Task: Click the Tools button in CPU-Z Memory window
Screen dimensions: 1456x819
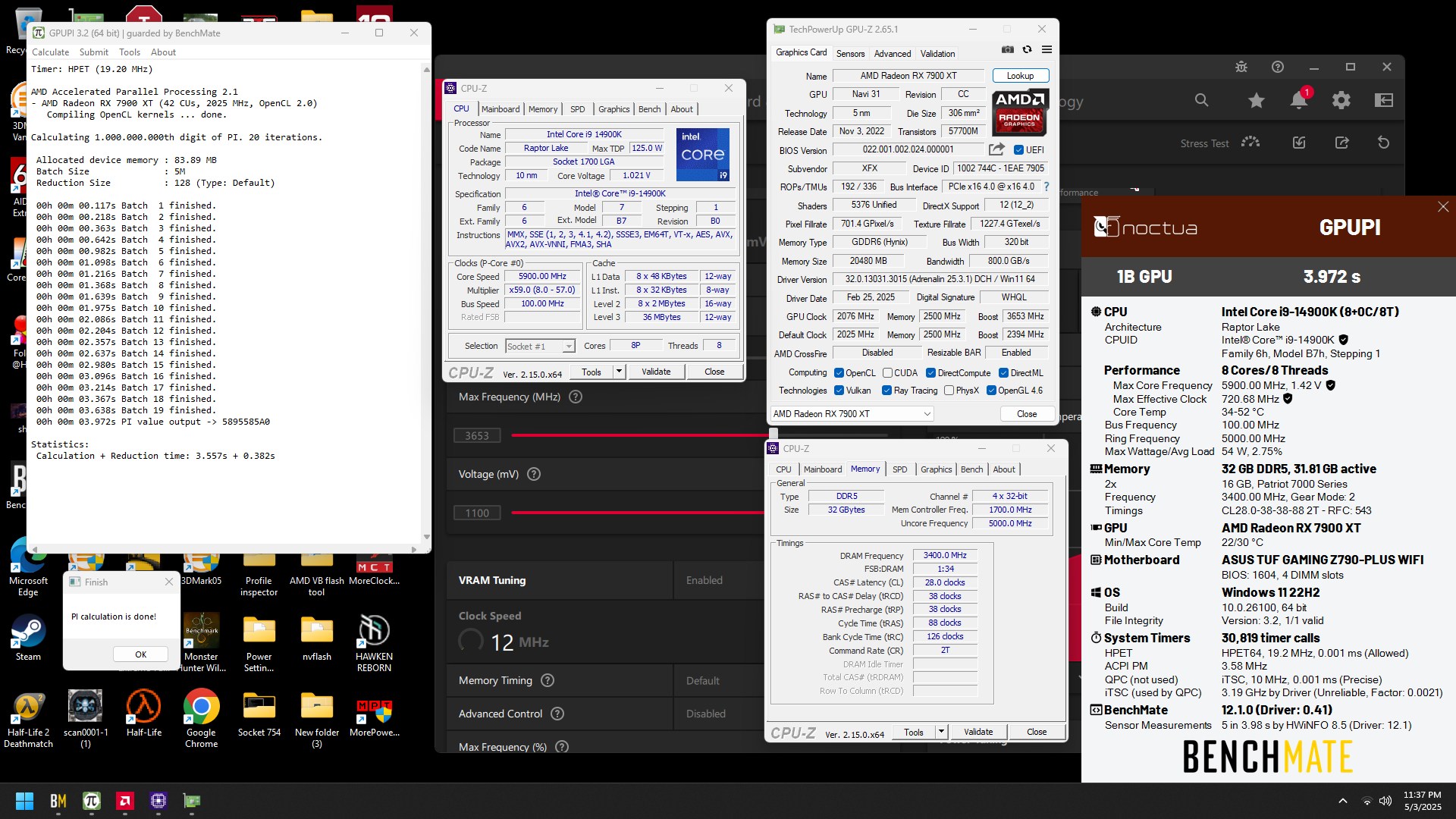Action: pos(914,732)
